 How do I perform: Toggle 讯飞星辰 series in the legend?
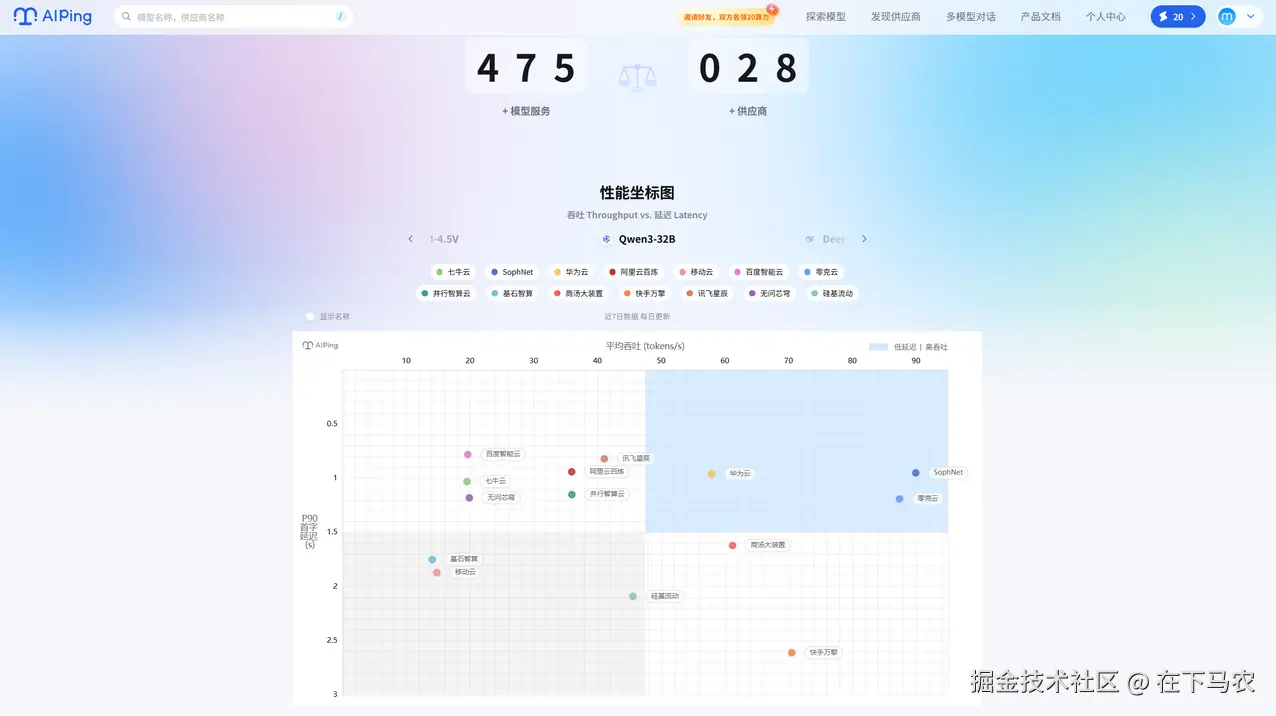[708, 294]
